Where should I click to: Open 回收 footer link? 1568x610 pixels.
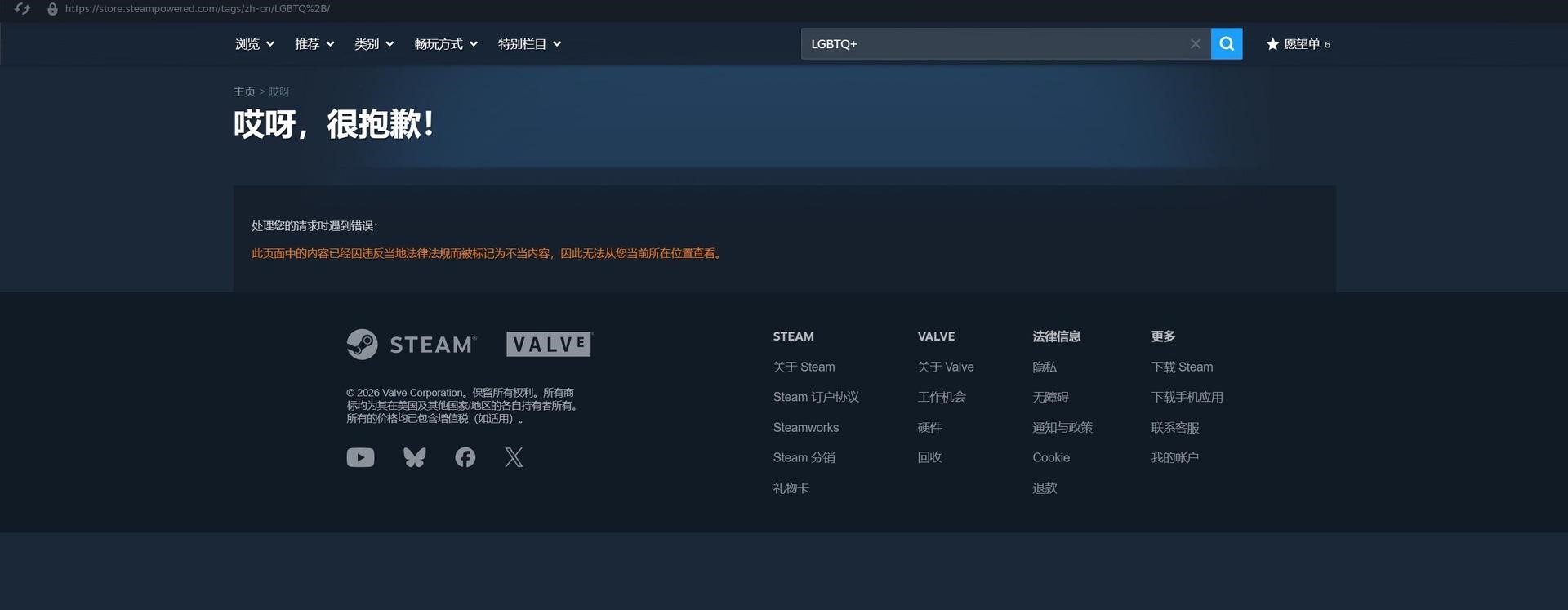pos(929,458)
